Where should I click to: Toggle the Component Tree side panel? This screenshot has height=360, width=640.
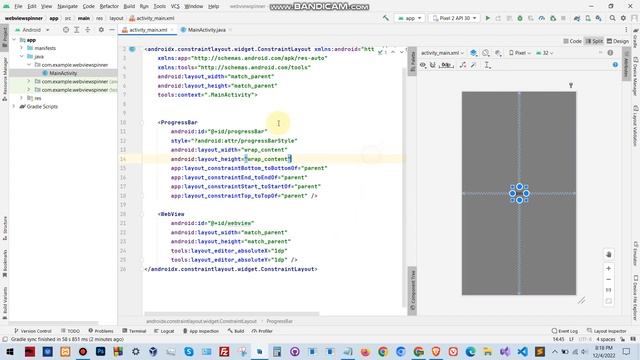pyautogui.click(x=412, y=291)
